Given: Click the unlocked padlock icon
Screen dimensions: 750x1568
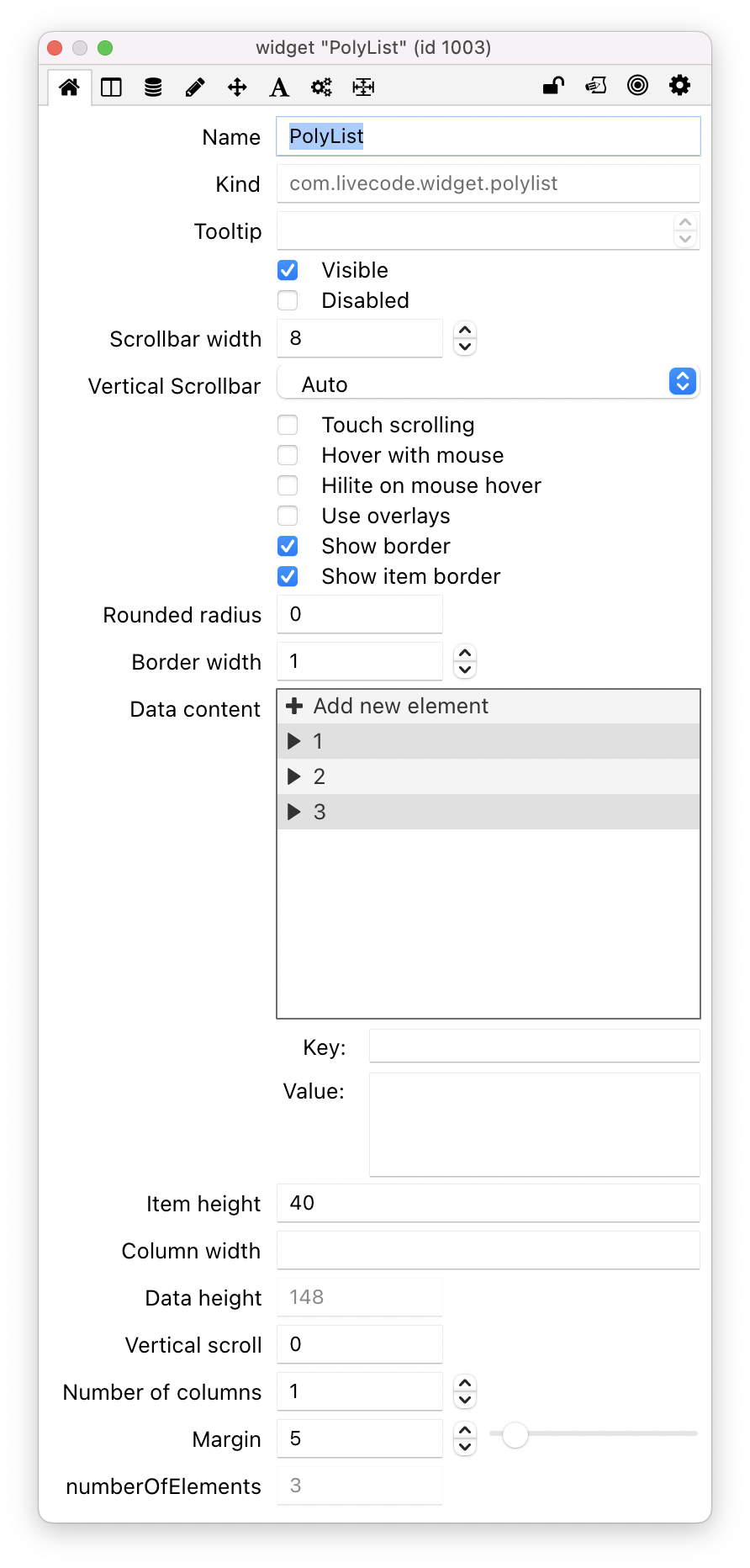Looking at the screenshot, I should [x=553, y=85].
